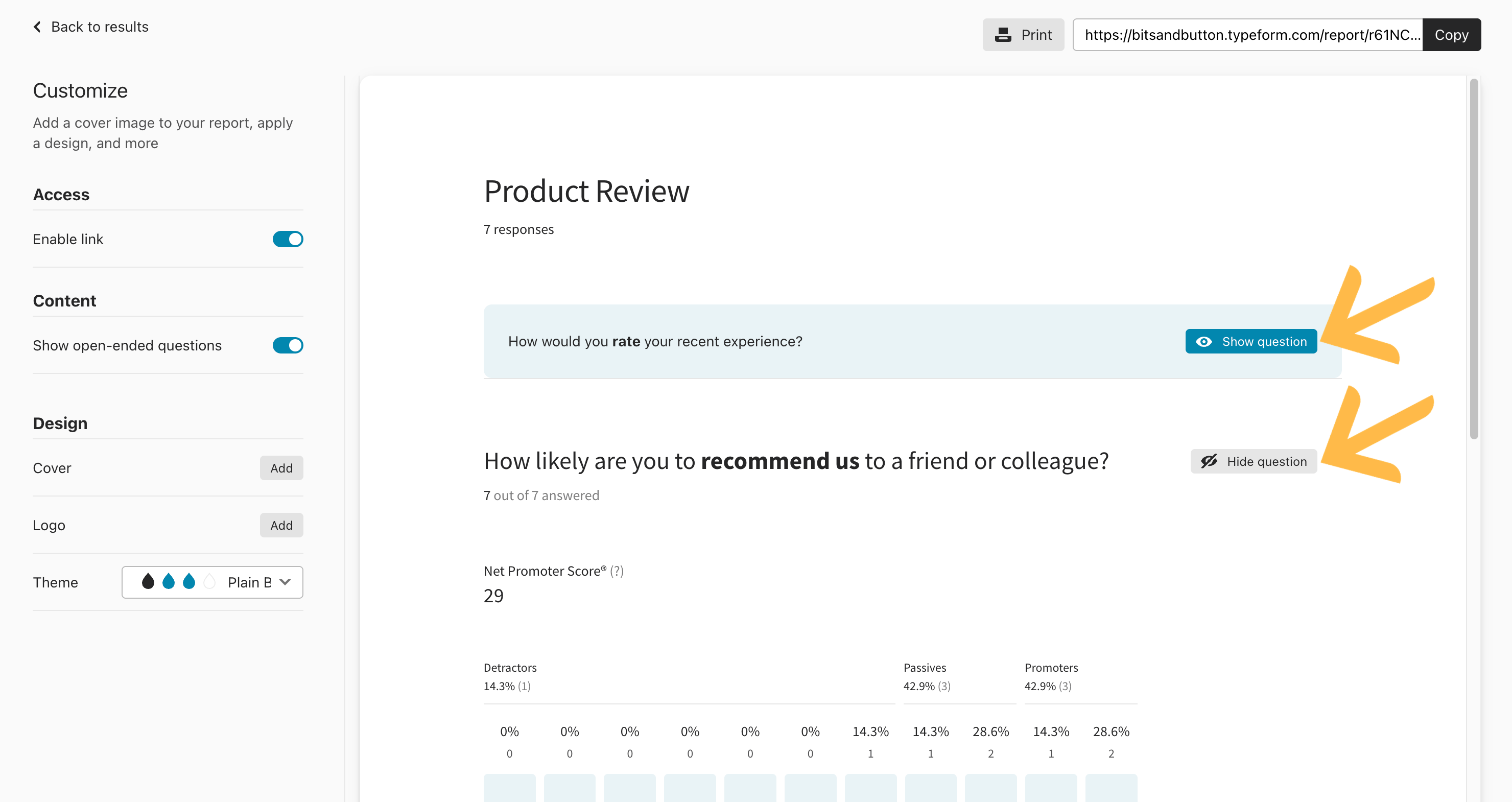Viewport: 1512px width, 802px height.
Task: Click the Net Promoter Score (?) help
Action: 617,571
